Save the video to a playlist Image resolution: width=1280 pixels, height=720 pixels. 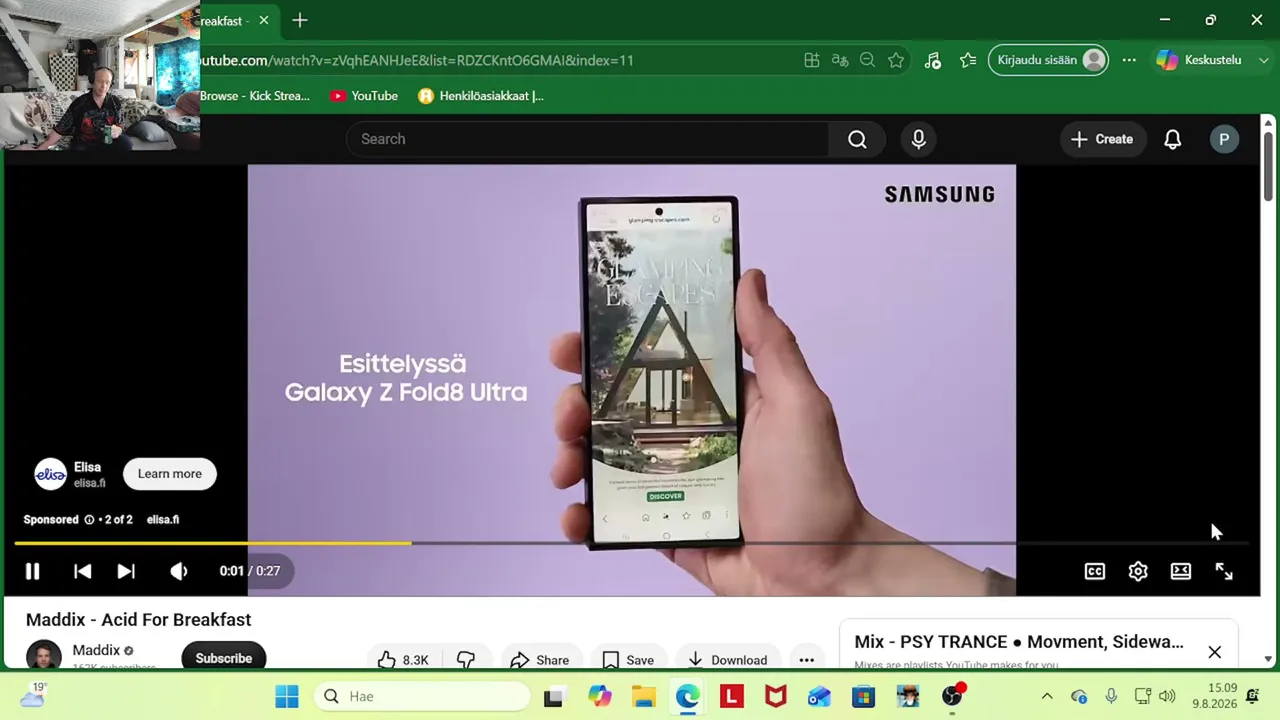coord(628,659)
